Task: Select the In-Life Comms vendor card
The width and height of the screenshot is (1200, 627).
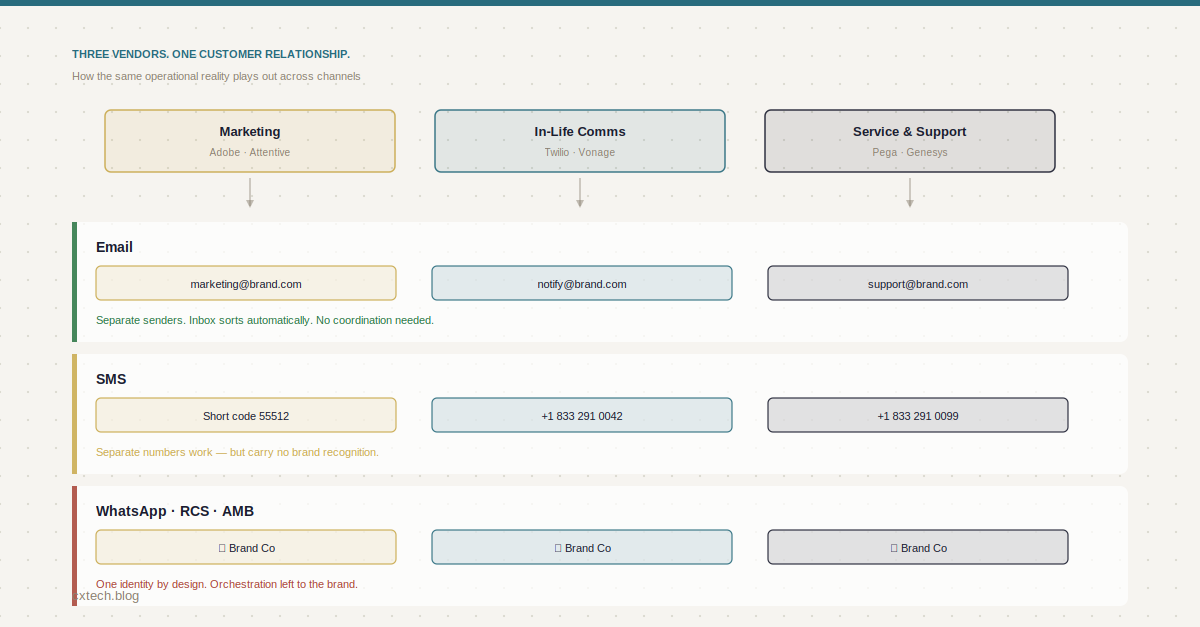Action: click(580, 141)
